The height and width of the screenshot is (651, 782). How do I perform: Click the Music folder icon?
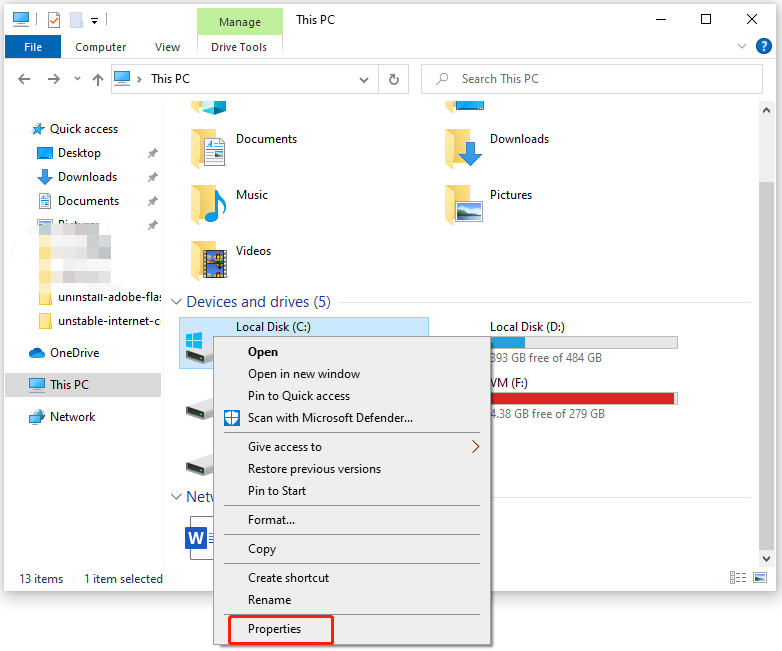[x=209, y=203]
